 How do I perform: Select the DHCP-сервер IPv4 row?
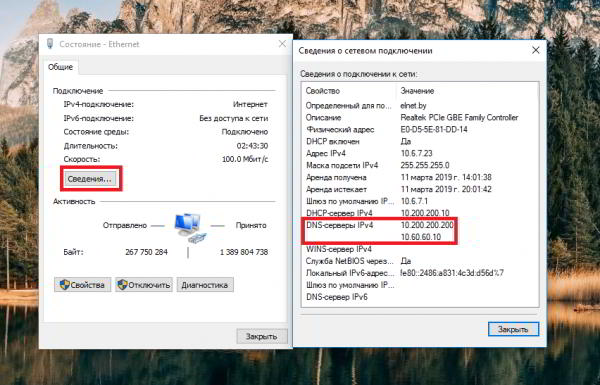420,213
